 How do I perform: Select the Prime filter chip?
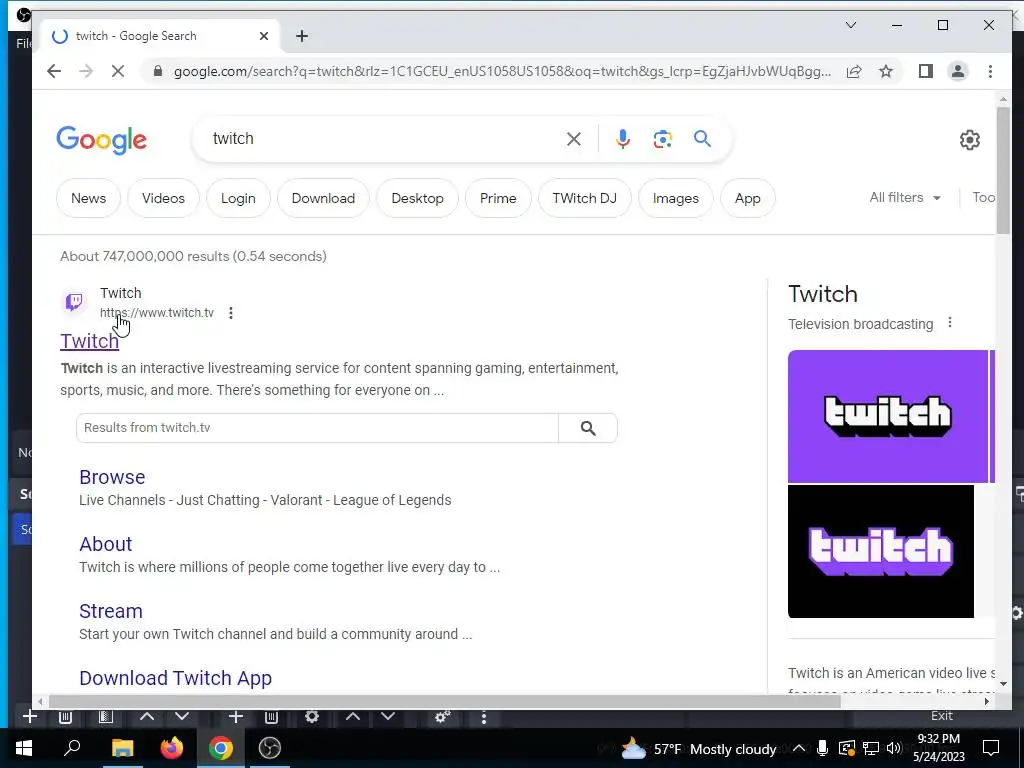coord(498,198)
